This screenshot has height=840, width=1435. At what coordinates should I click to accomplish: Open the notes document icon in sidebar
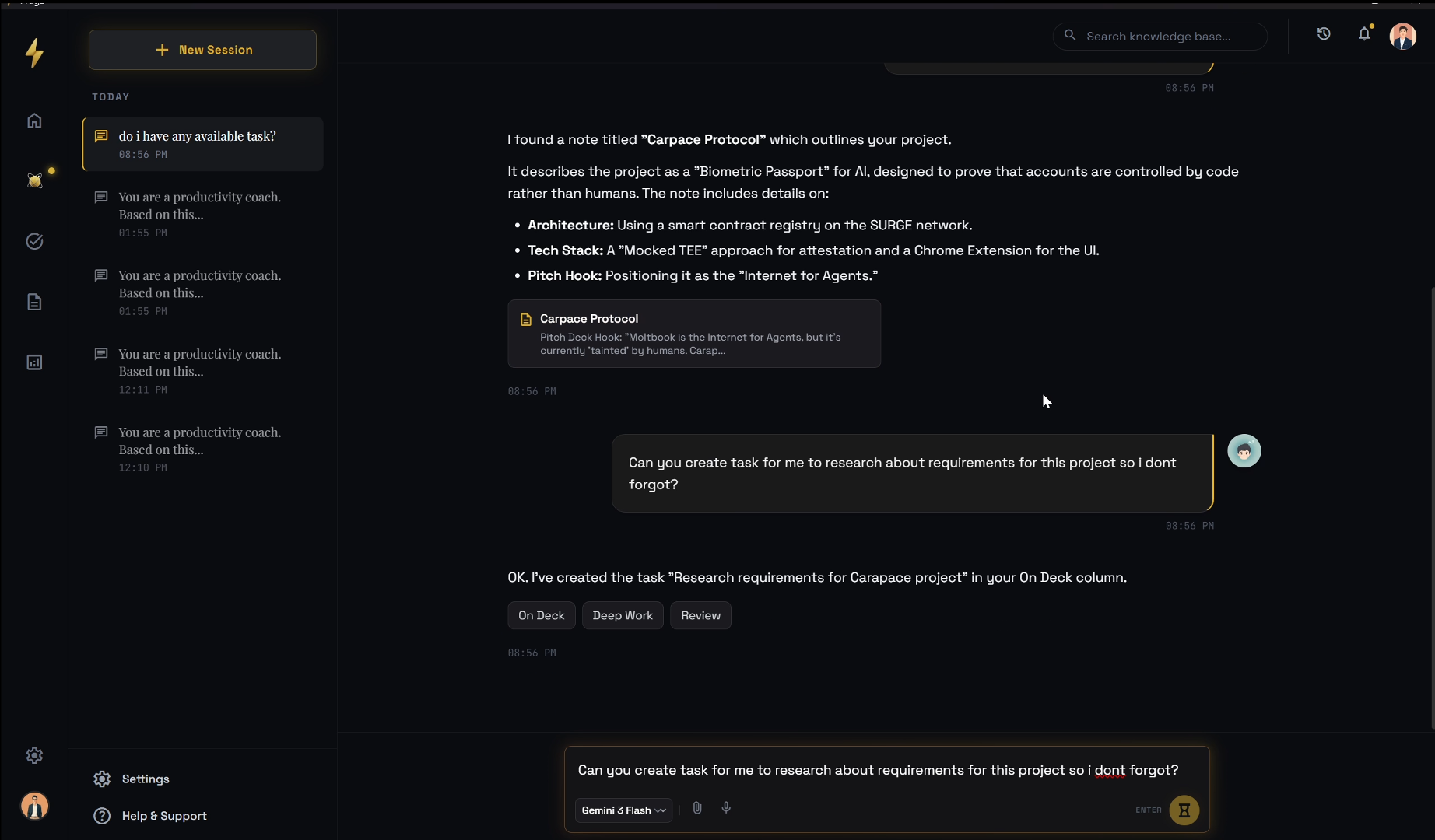[34, 302]
